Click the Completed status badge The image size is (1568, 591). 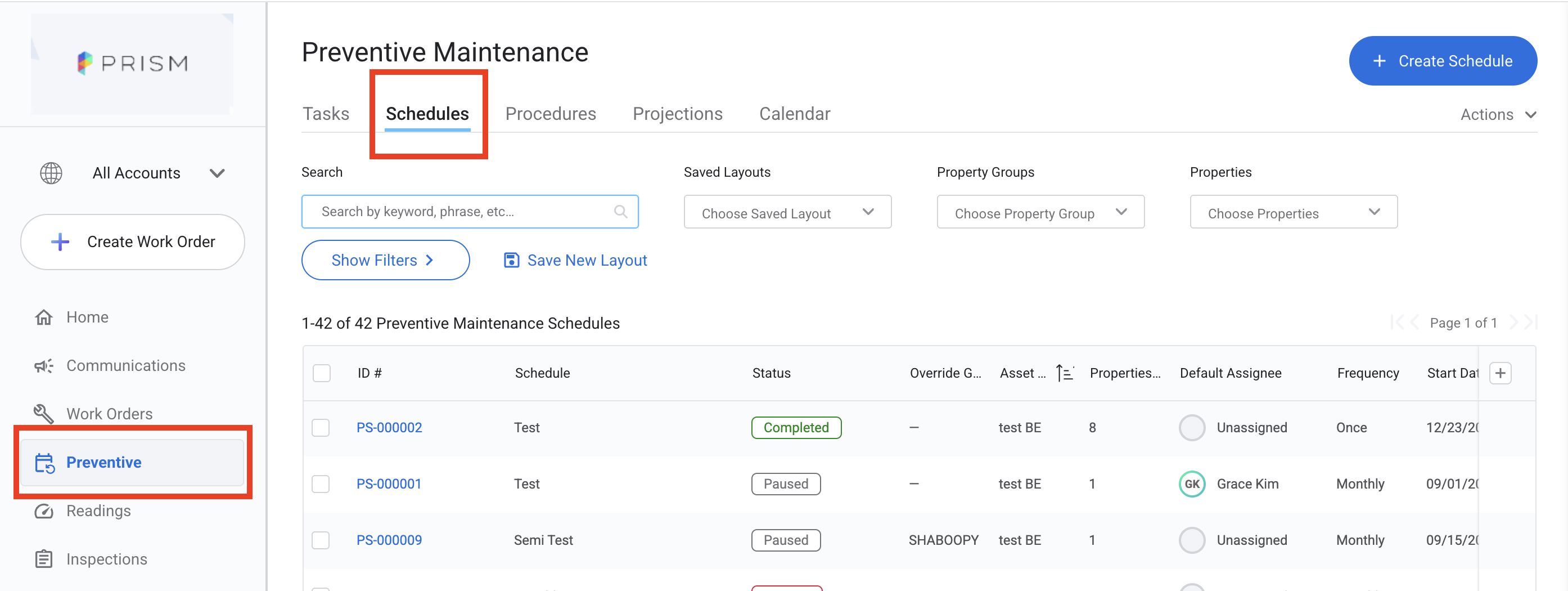coord(796,428)
